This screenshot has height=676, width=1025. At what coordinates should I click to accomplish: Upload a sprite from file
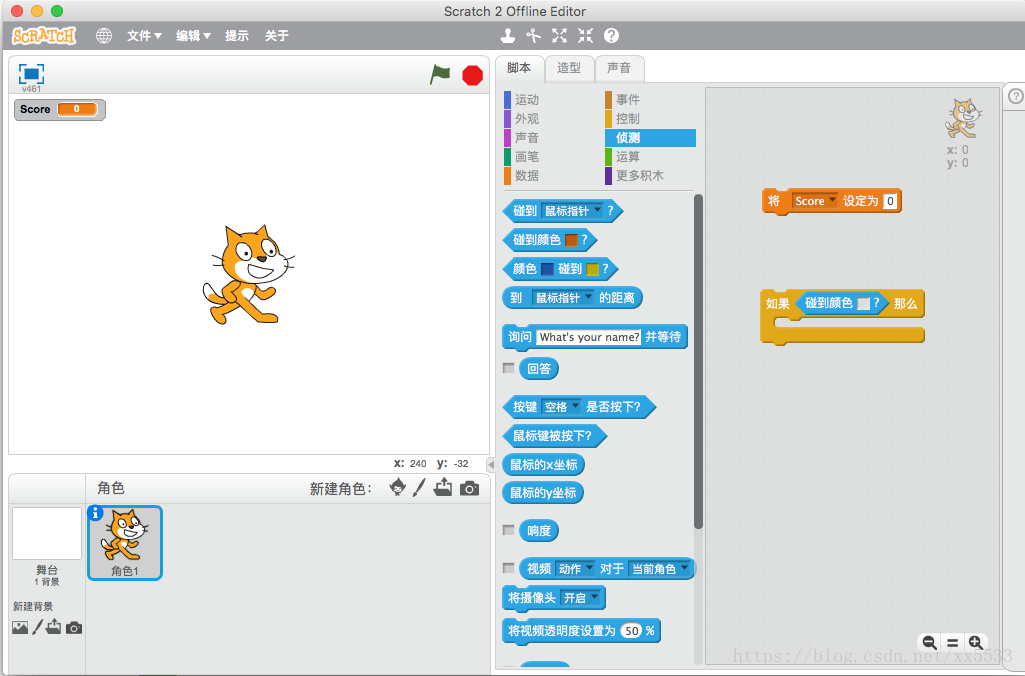(x=443, y=487)
